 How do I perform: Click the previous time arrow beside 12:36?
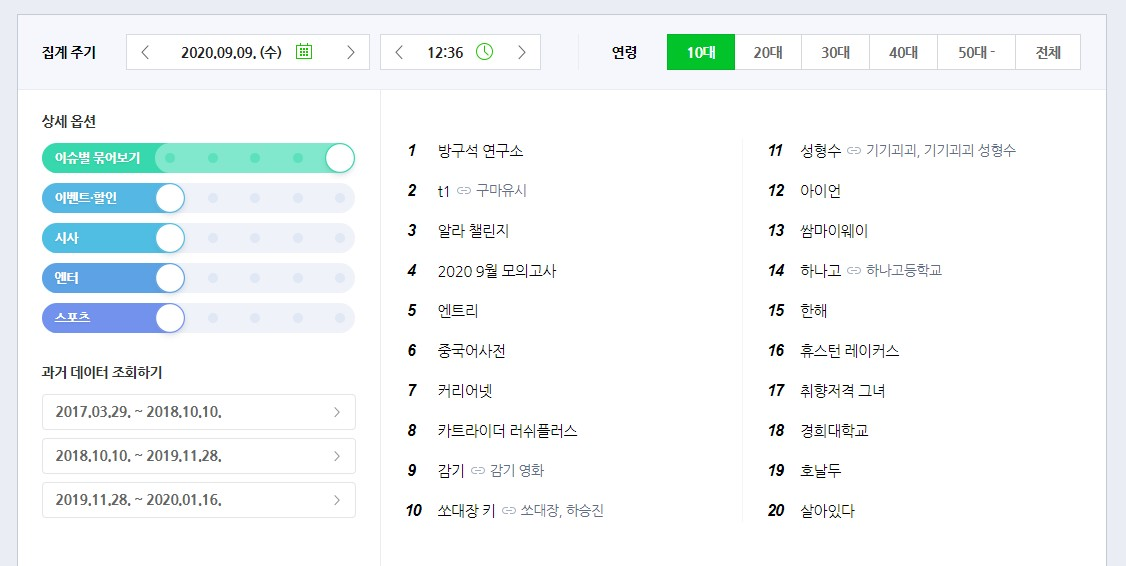[399, 52]
